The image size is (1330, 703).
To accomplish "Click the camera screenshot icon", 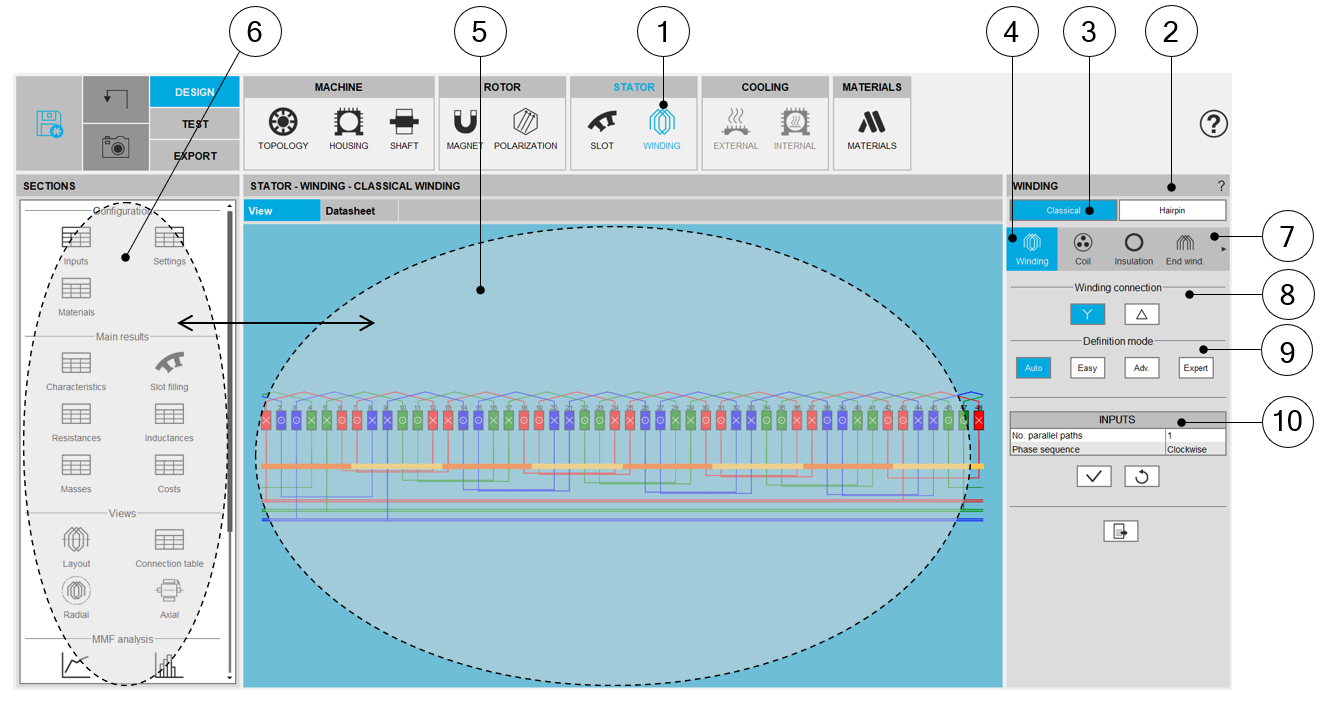I will (116, 148).
